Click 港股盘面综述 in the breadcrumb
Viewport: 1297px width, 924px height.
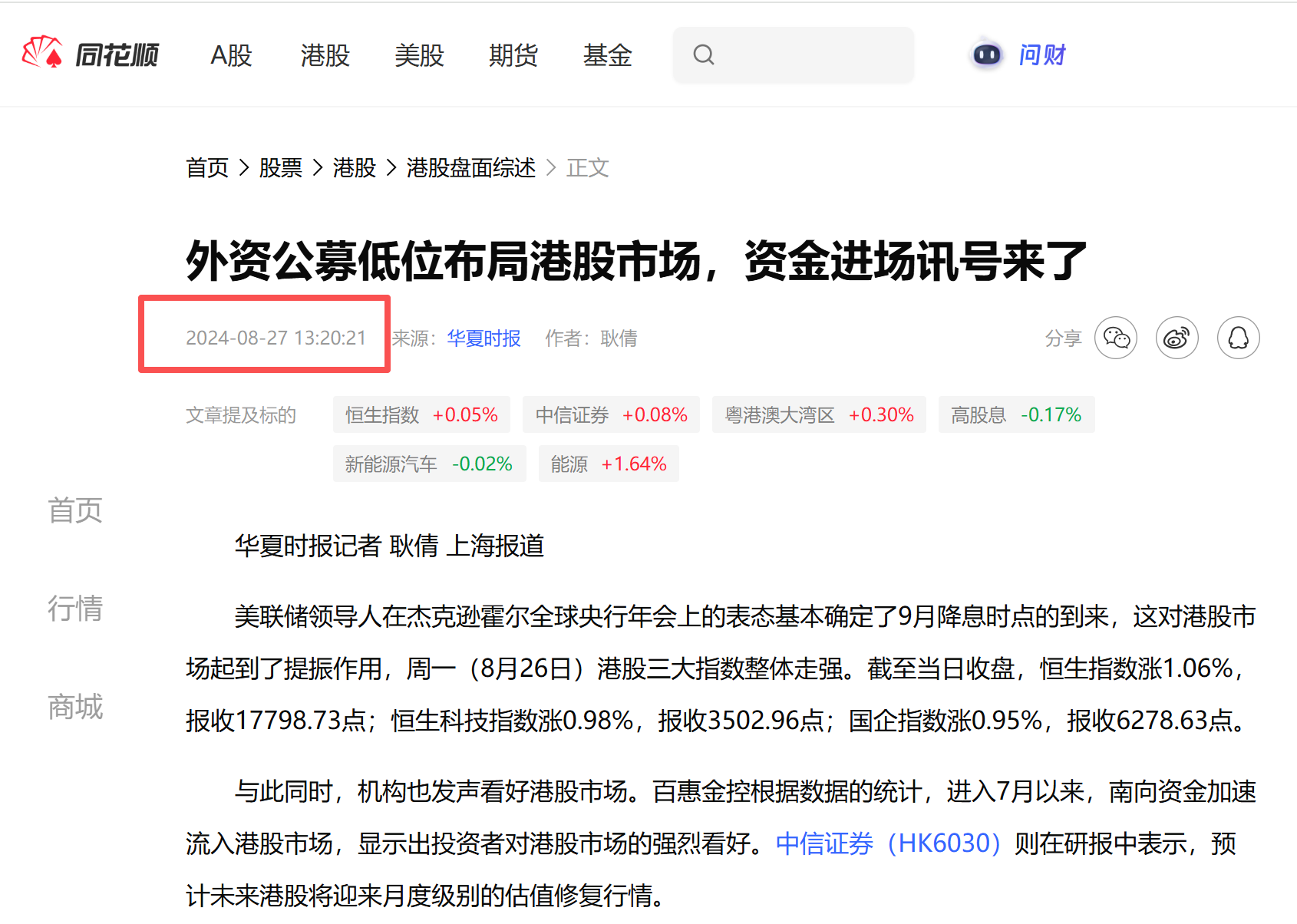pyautogui.click(x=471, y=167)
